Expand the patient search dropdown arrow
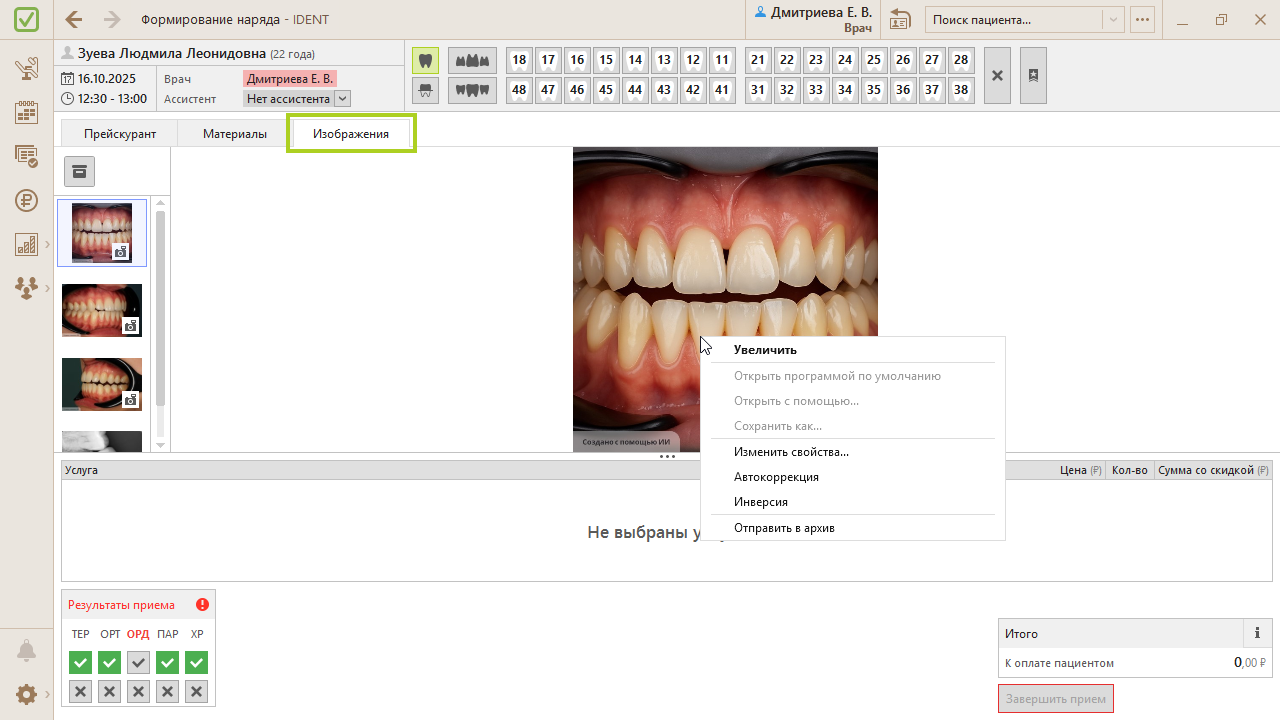Image resolution: width=1280 pixels, height=720 pixels. pyautogui.click(x=1113, y=19)
